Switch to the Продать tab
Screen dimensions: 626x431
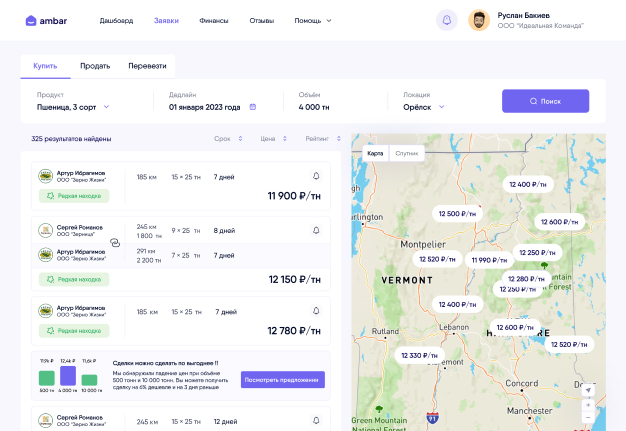point(95,66)
